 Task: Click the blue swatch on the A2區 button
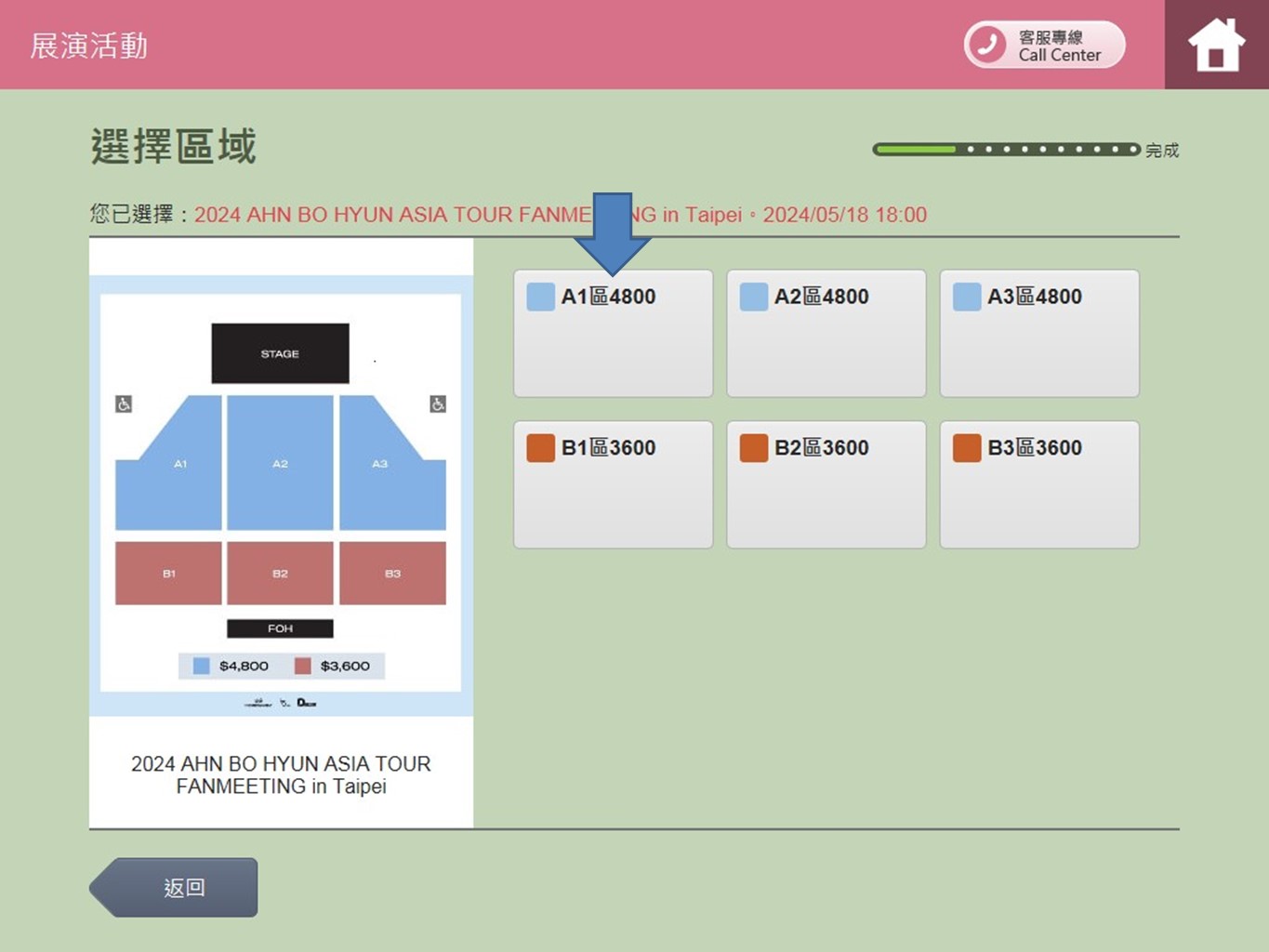(753, 297)
